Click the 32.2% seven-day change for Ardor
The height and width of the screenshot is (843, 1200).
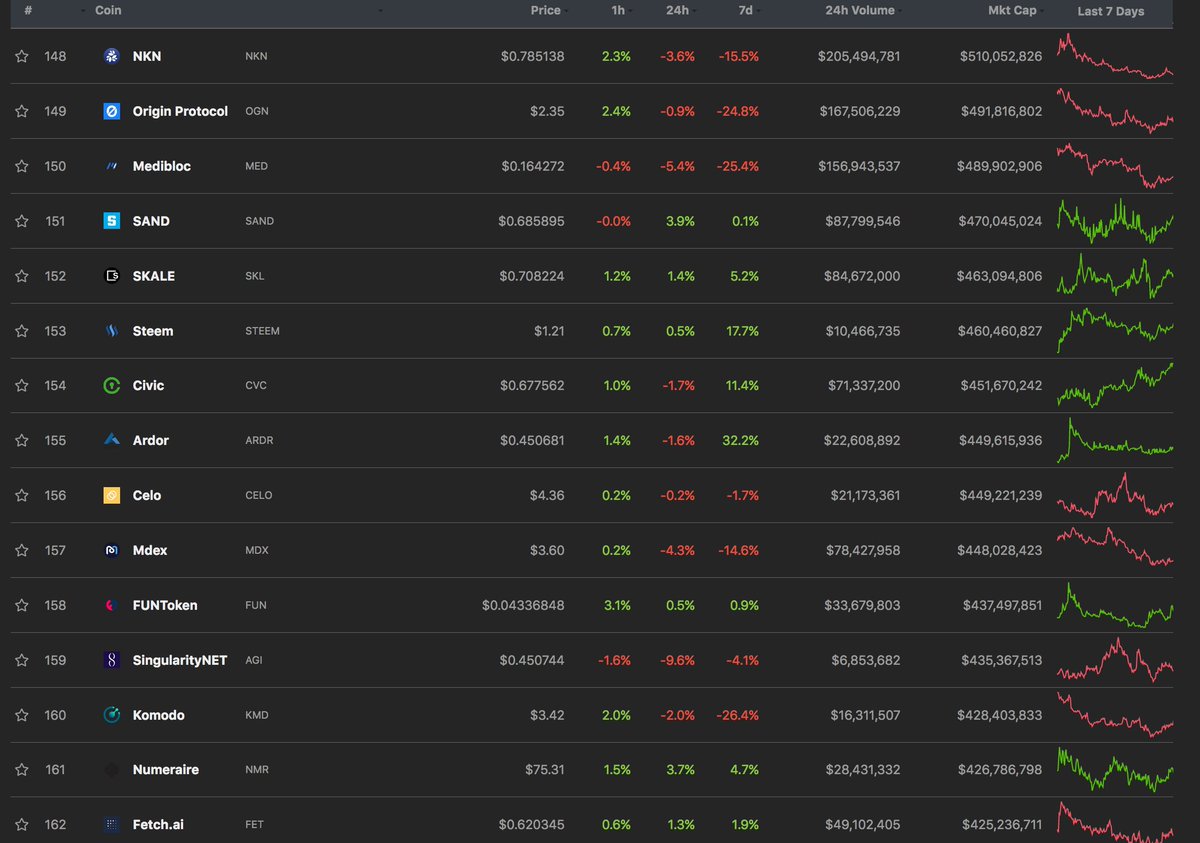tap(741, 440)
